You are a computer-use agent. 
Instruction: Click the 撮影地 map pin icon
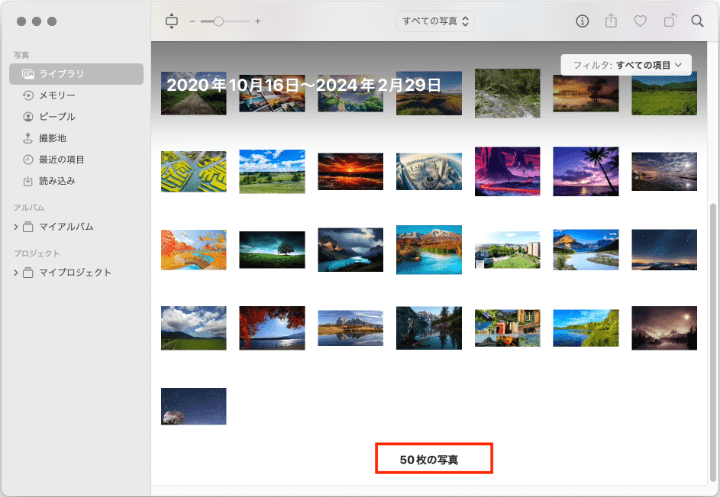coord(28,138)
